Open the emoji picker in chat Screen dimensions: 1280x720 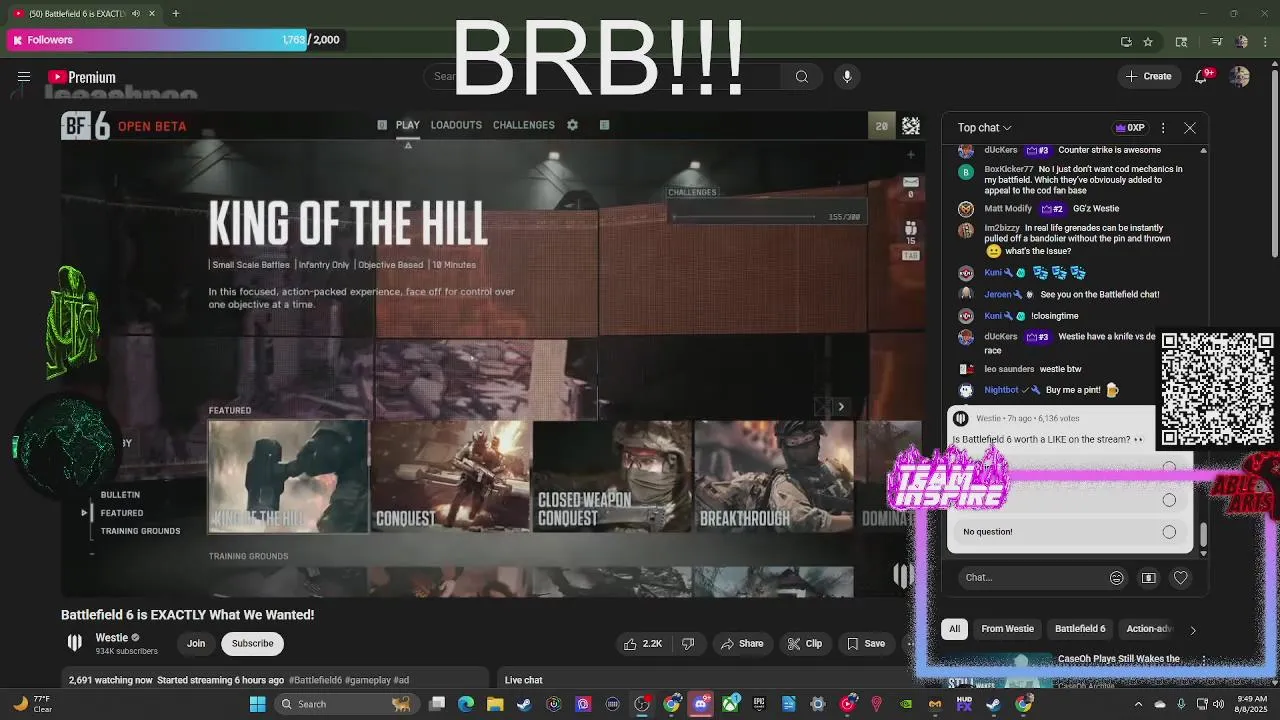pyautogui.click(x=1117, y=577)
